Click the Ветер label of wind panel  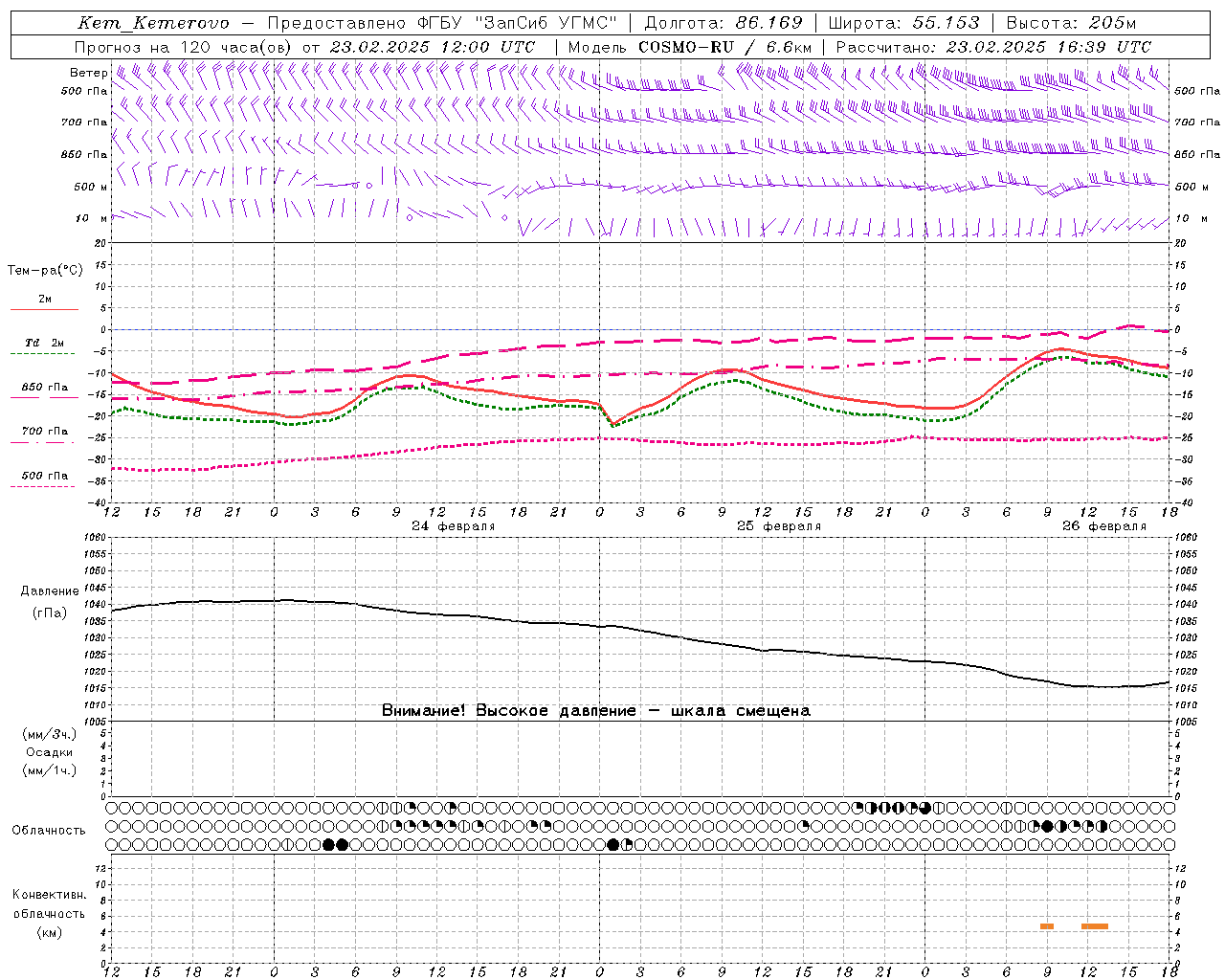coord(89,73)
